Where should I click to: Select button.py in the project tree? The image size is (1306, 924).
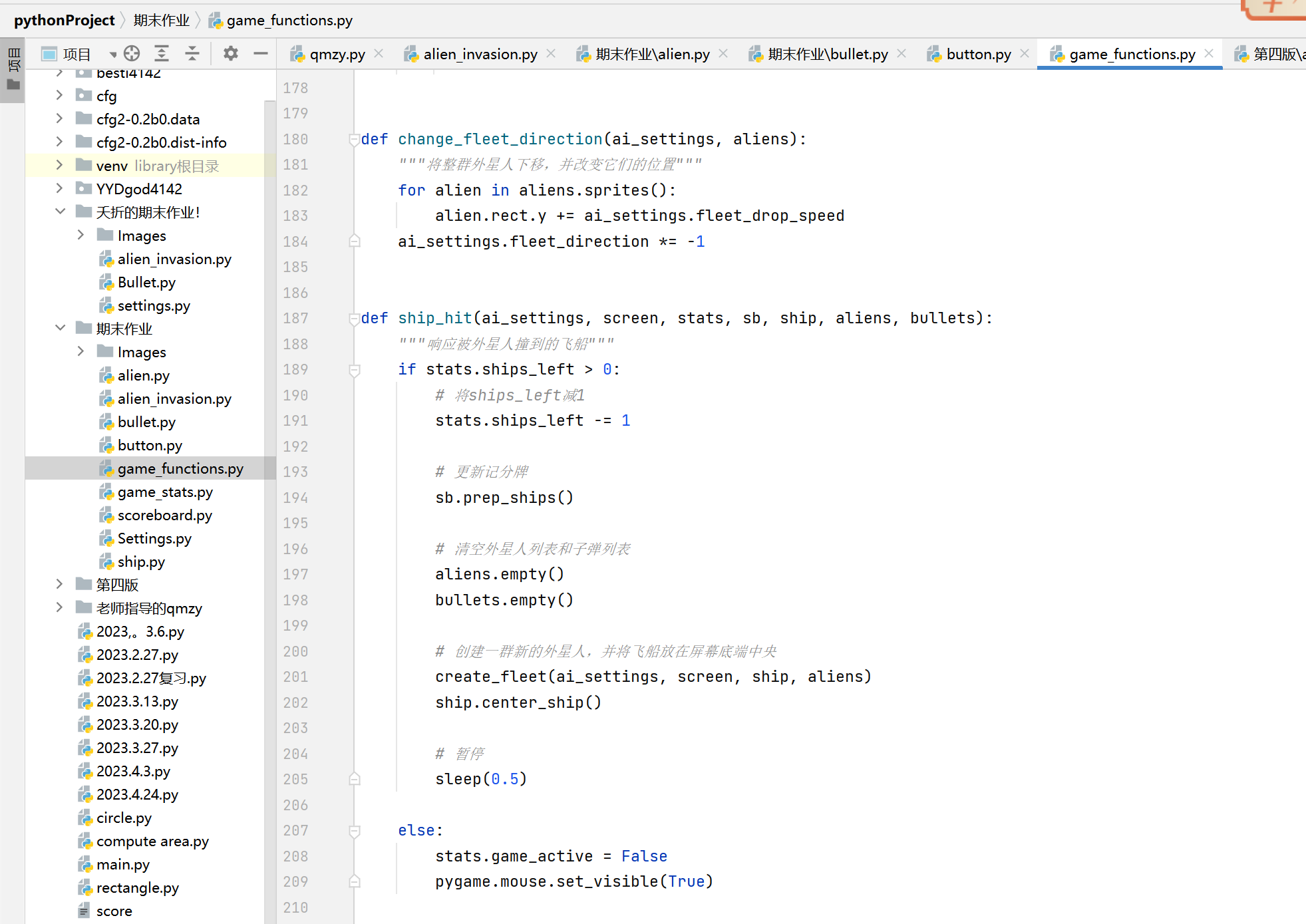point(150,445)
